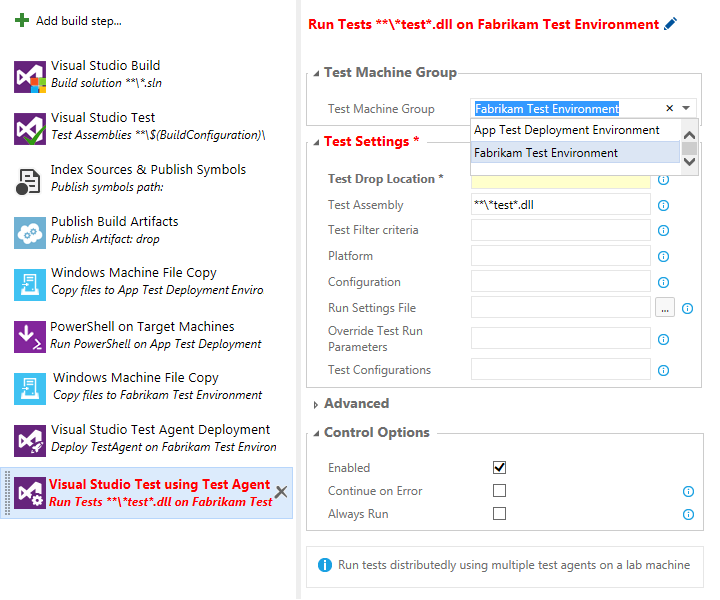Viewport: 720px width, 600px height.
Task: Show info for Always Run option
Action: coord(688,515)
